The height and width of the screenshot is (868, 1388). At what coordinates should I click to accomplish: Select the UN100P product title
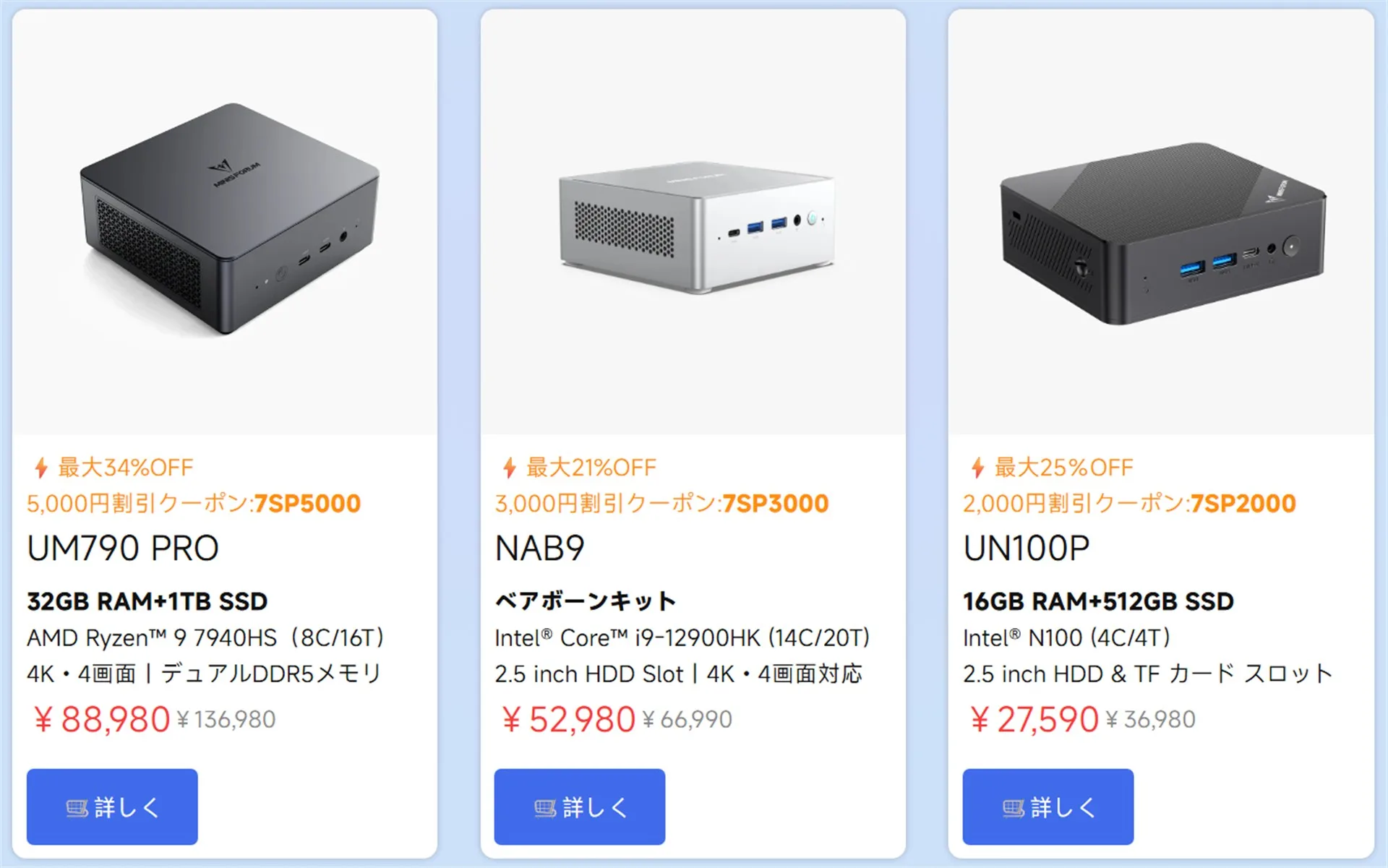click(1027, 549)
